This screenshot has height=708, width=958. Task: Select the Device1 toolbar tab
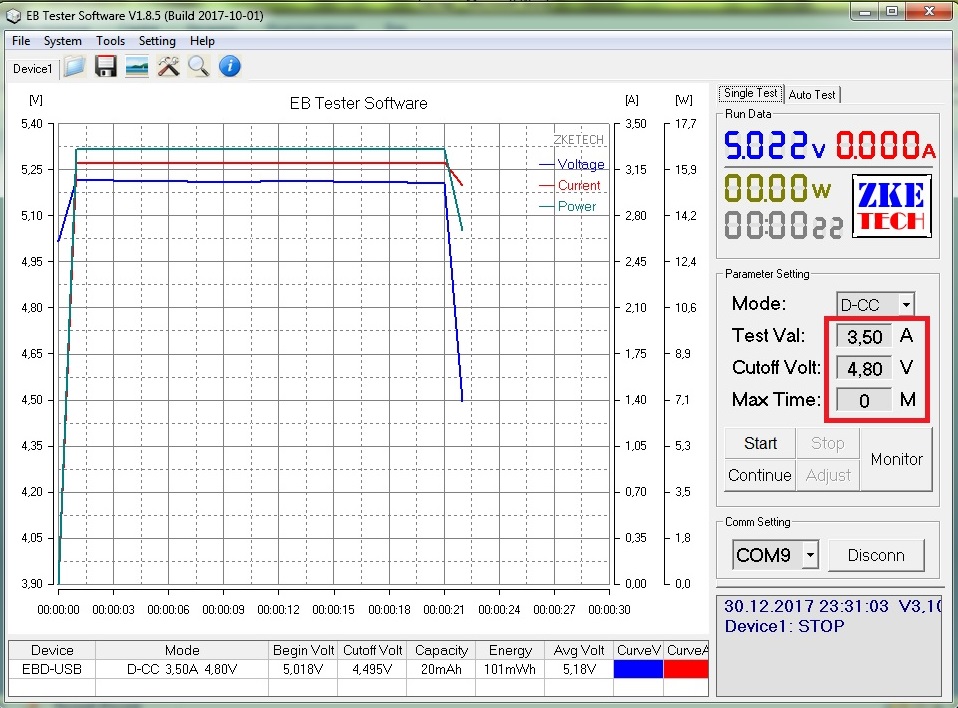tap(33, 68)
